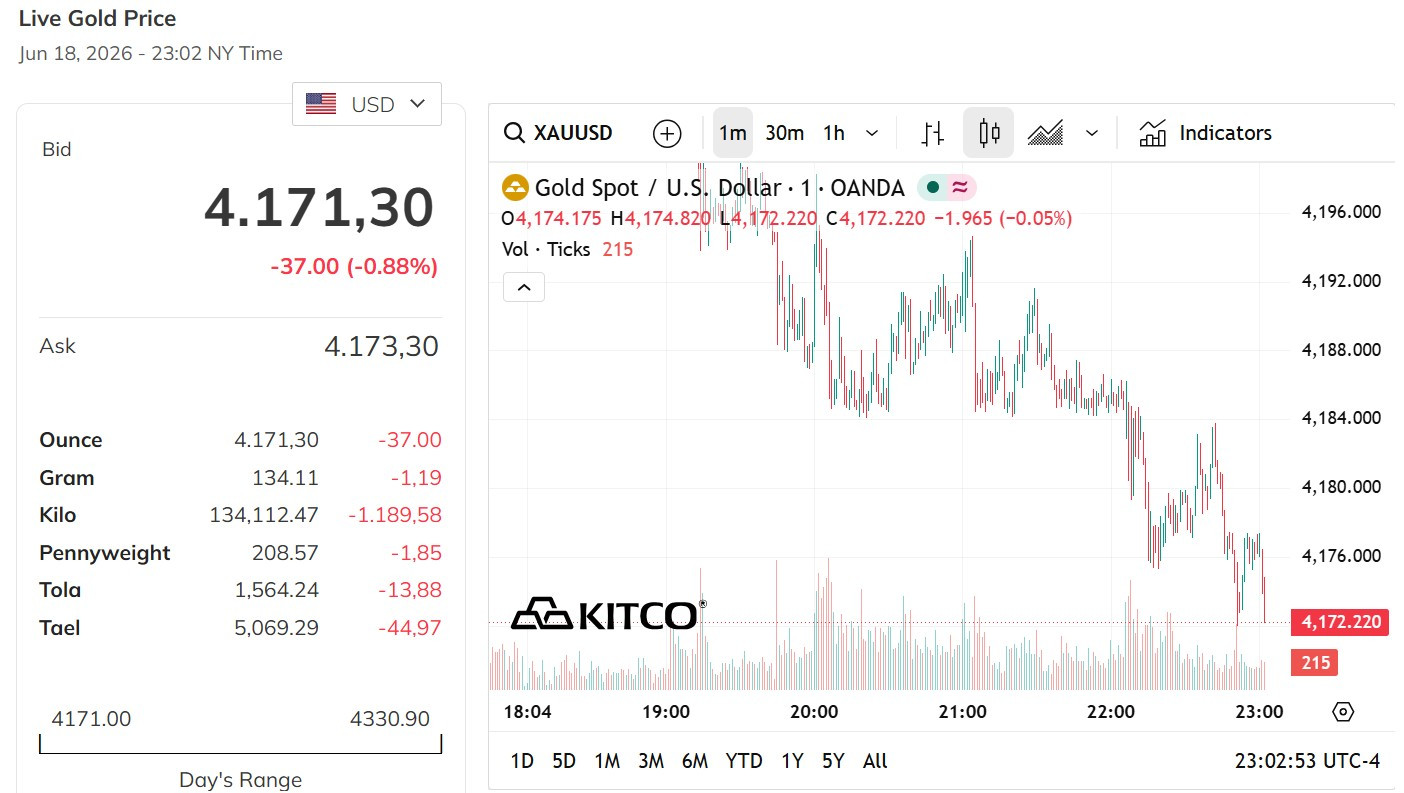1404x793 pixels.
Task: Select the bars chart style icon
Action: coord(933,133)
